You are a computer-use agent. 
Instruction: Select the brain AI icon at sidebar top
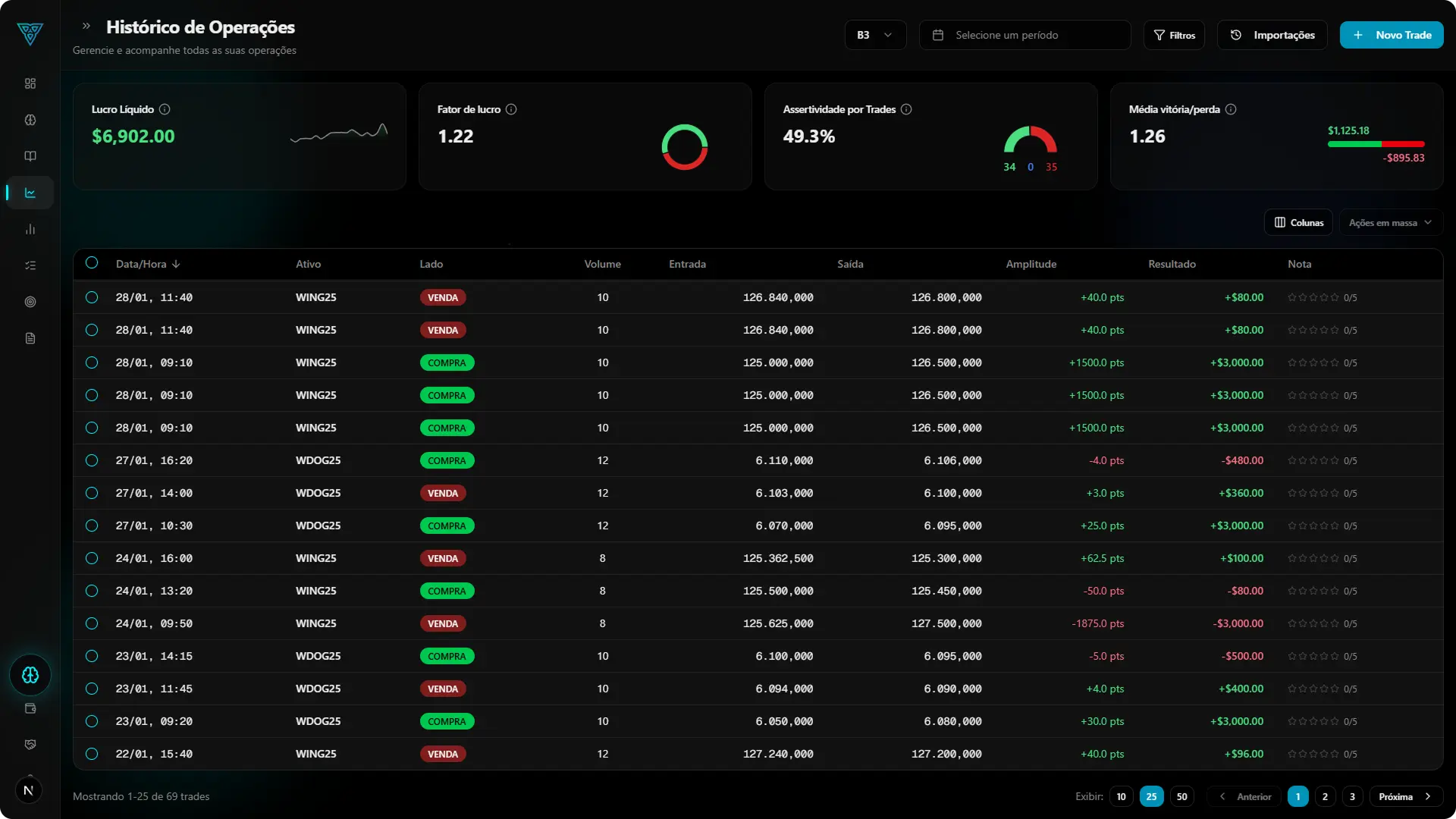click(x=30, y=120)
